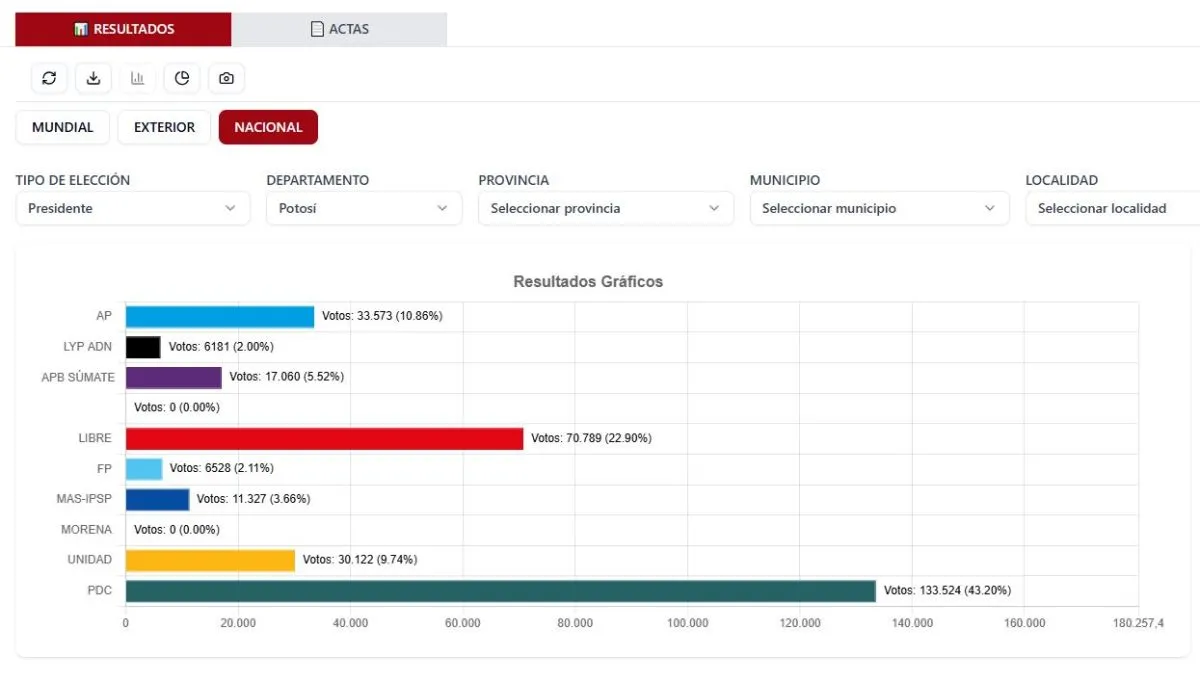Click the purple APB SÚMATE bar

pos(173,377)
